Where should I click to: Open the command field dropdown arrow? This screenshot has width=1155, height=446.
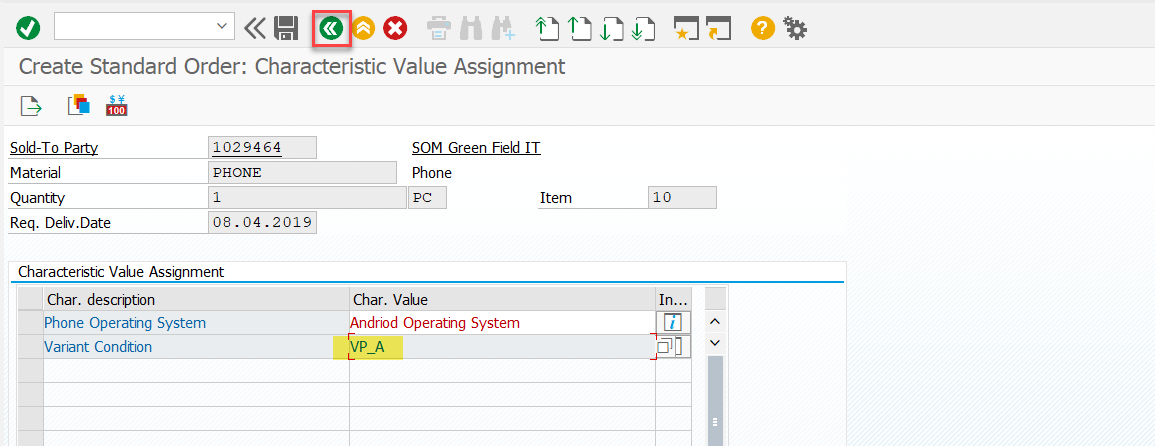[221, 27]
